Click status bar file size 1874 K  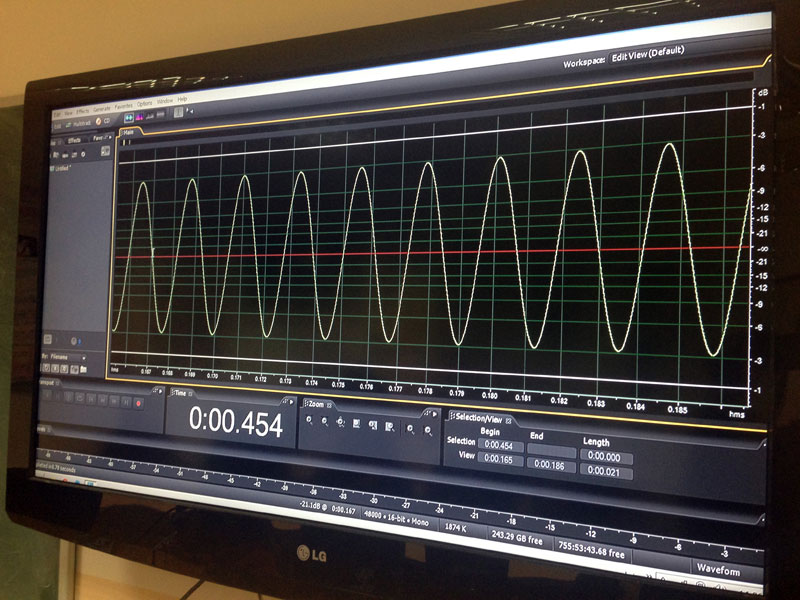coord(456,529)
